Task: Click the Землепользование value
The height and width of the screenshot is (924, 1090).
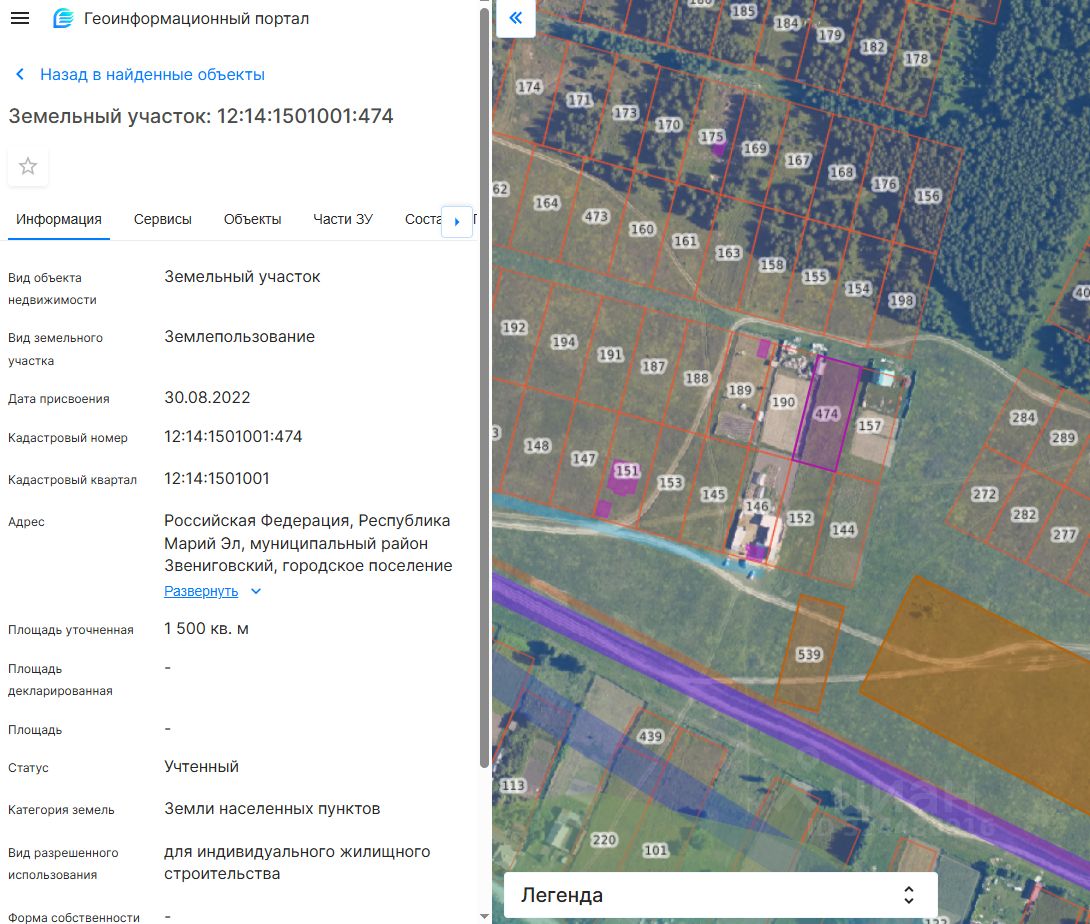Action: pos(239,337)
